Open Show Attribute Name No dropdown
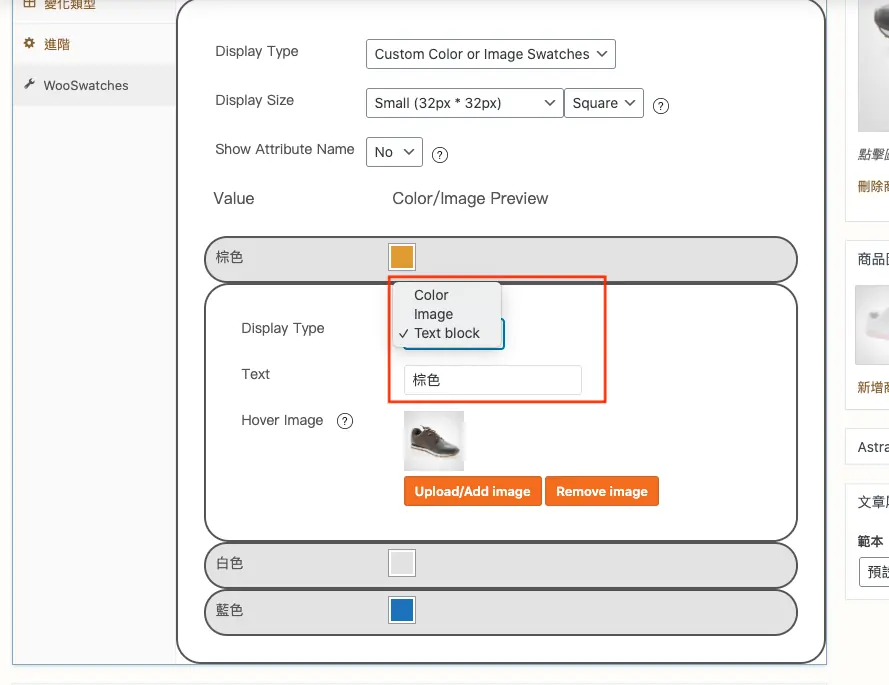 click(395, 152)
